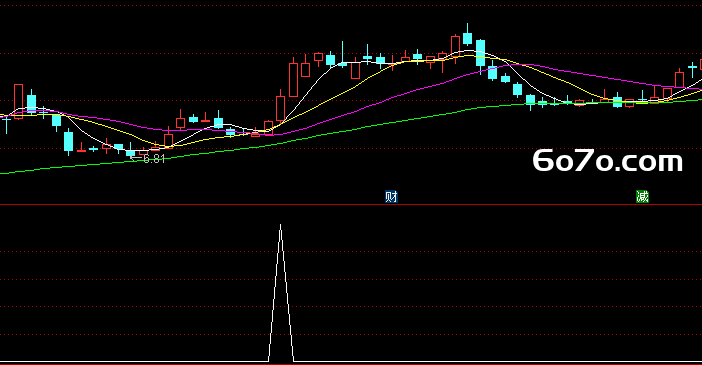This screenshot has height=365, width=702.
Task: Click the red divider between chart and indicator panels
Action: [351, 205]
